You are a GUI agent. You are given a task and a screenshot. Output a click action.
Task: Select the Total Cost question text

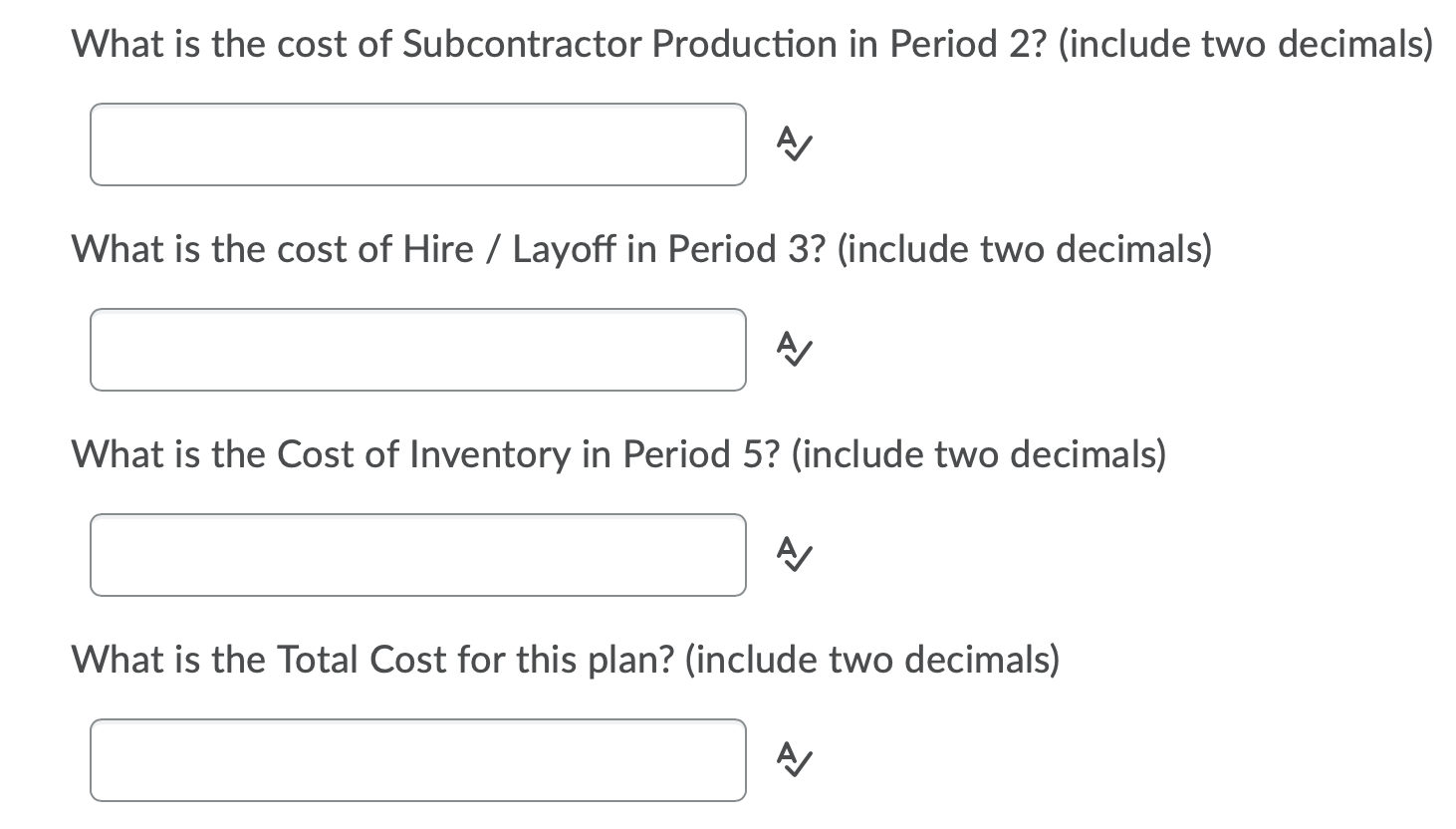coord(565,659)
